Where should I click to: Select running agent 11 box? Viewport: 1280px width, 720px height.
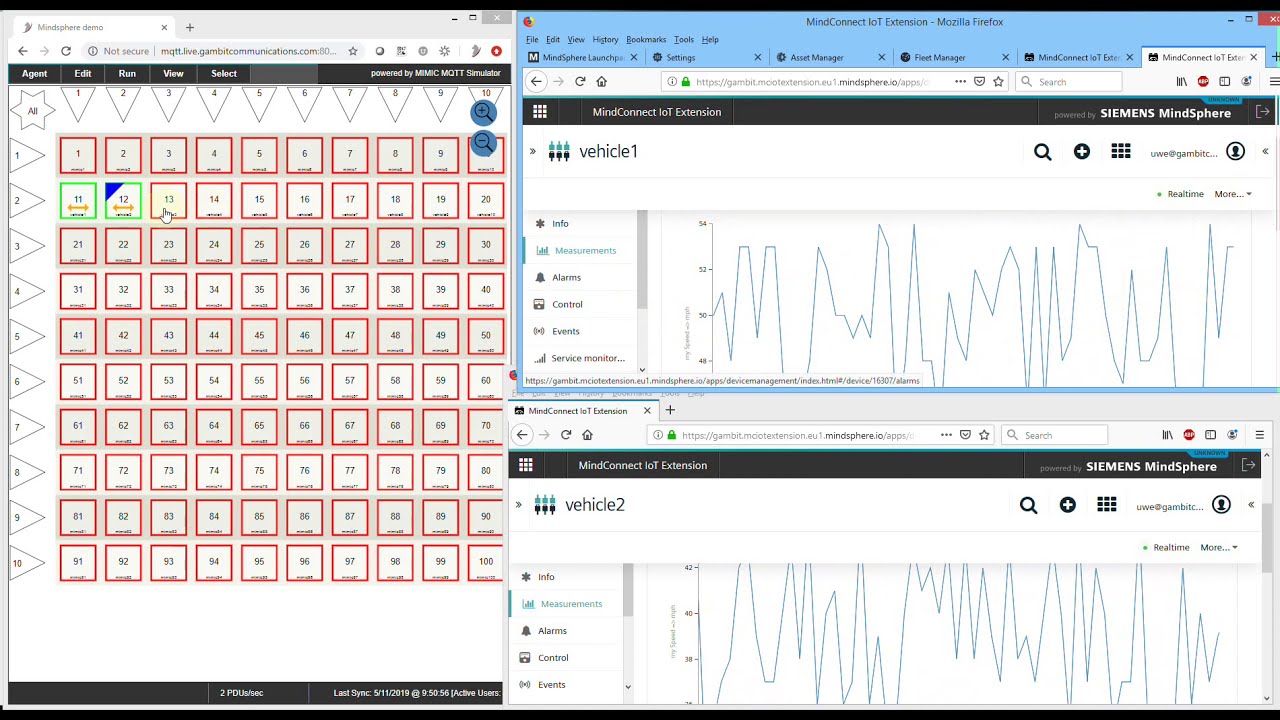[78, 200]
